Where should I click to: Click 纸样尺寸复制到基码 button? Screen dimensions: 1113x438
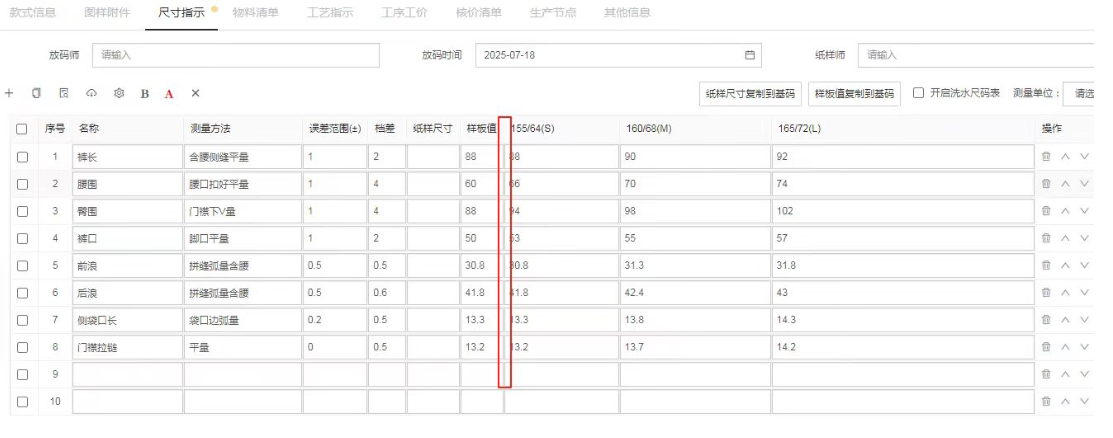click(x=750, y=93)
